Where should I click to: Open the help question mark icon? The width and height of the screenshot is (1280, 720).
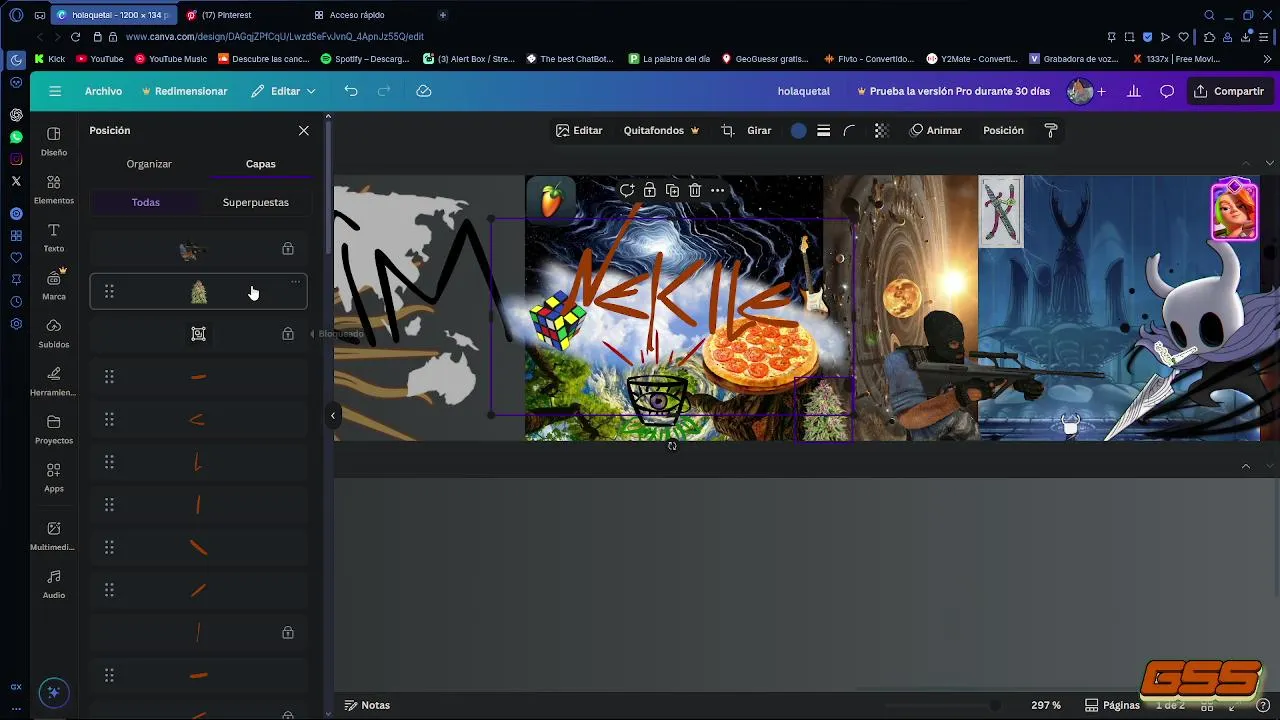1263,705
